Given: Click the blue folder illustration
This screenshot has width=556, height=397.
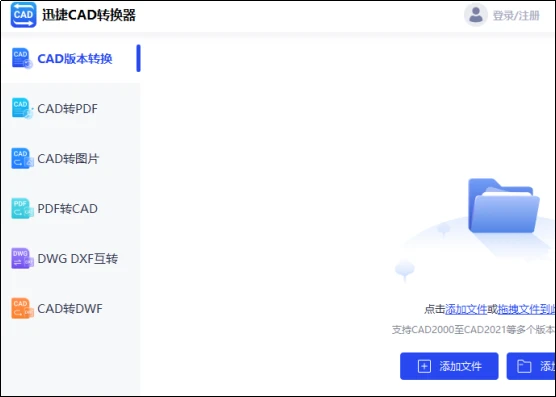Looking at the screenshot, I should point(504,206).
